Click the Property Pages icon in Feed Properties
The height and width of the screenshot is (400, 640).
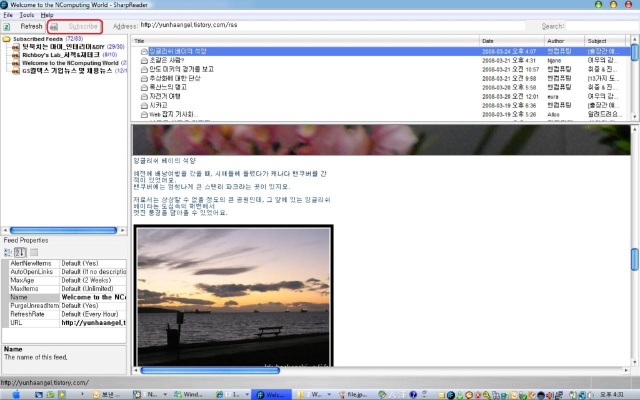[x=34, y=252]
